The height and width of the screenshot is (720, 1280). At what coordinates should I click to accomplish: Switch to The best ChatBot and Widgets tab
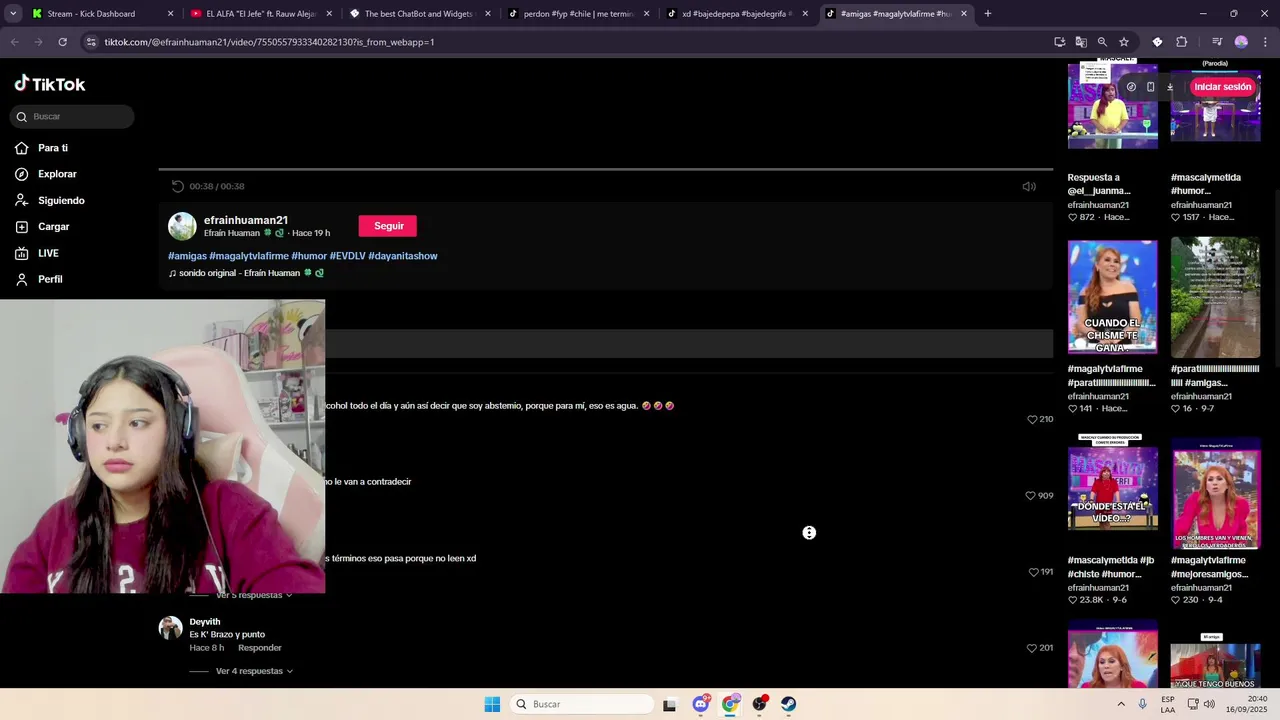[x=420, y=14]
